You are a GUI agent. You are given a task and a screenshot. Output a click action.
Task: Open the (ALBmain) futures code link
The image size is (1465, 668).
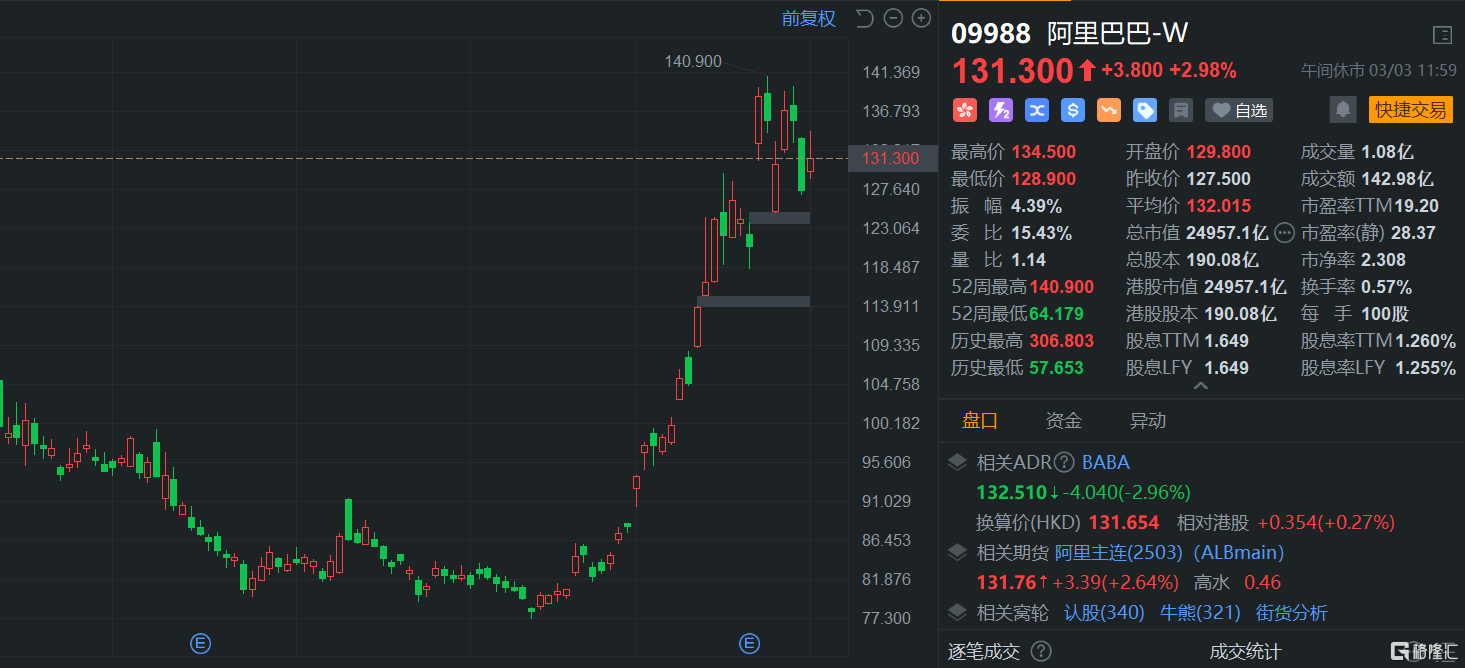point(1238,552)
